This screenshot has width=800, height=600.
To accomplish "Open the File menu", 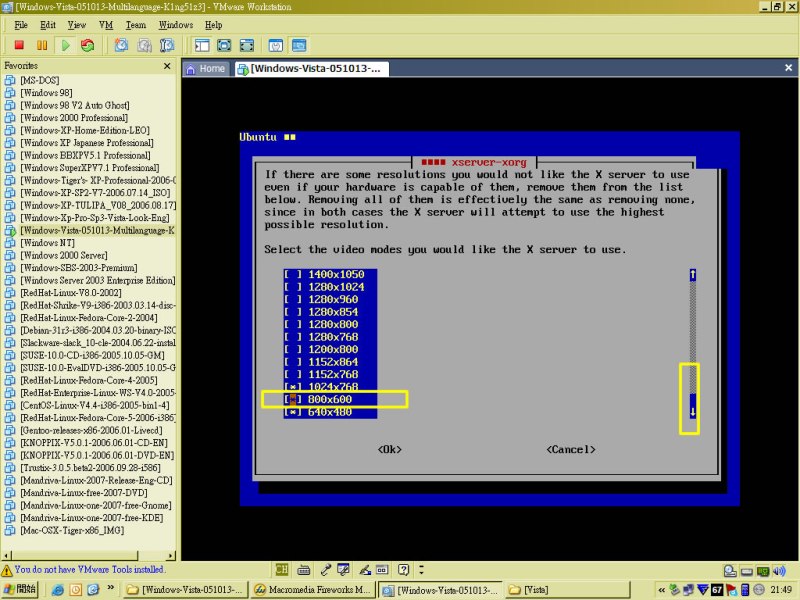I will coord(21,25).
